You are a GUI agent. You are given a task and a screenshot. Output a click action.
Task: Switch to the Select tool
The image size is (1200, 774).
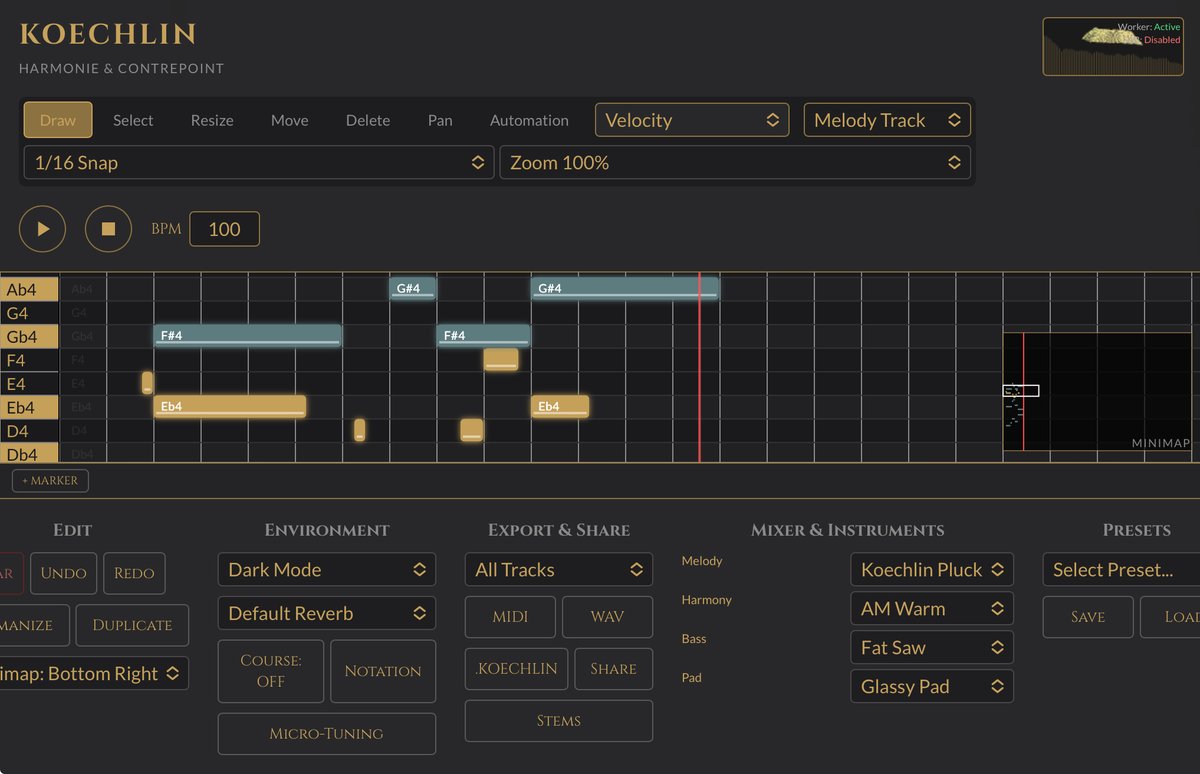point(133,120)
